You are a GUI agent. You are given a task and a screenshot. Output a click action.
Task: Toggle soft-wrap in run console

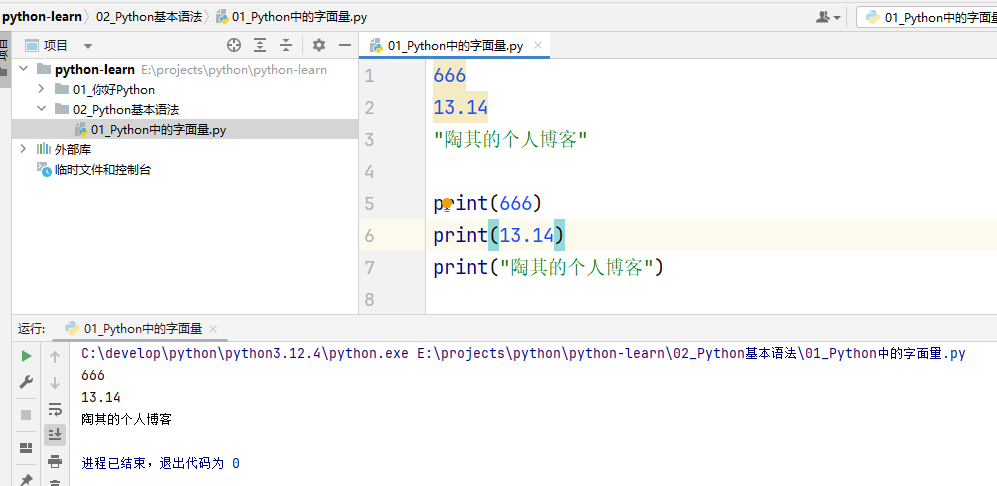click(55, 408)
